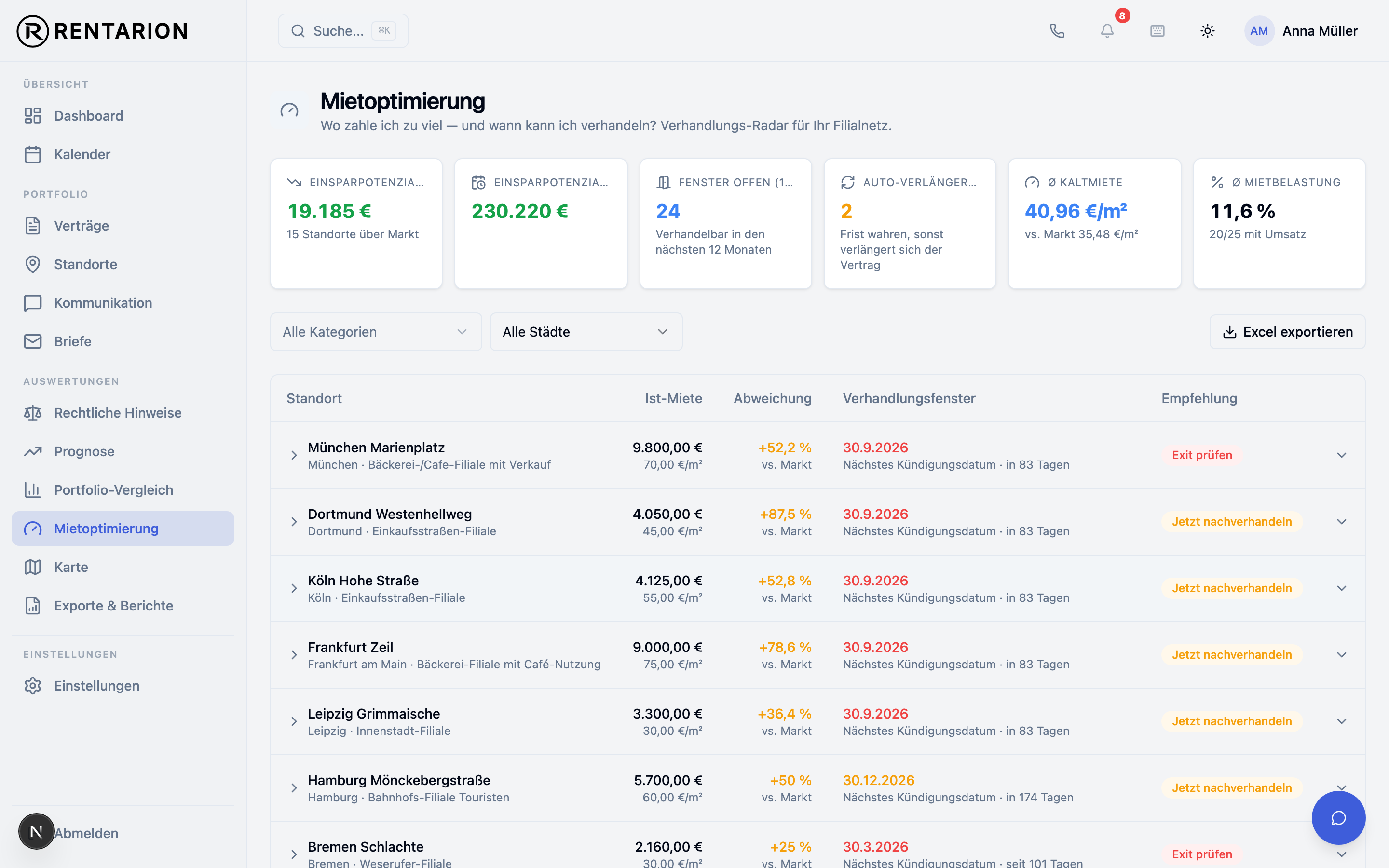The height and width of the screenshot is (868, 1389).
Task: Open Verträge menu item
Action: [123, 226]
